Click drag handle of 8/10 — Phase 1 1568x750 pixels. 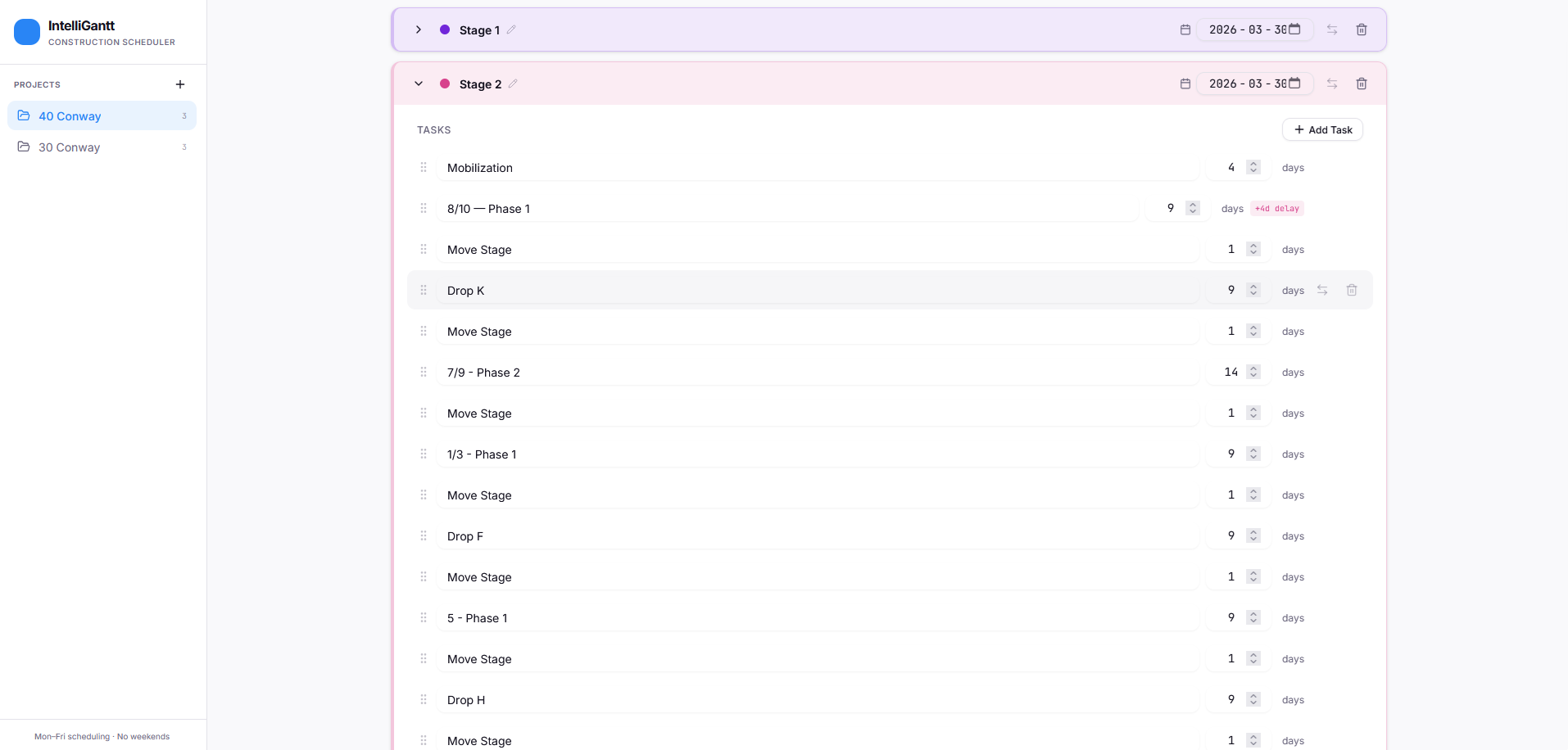coord(424,208)
